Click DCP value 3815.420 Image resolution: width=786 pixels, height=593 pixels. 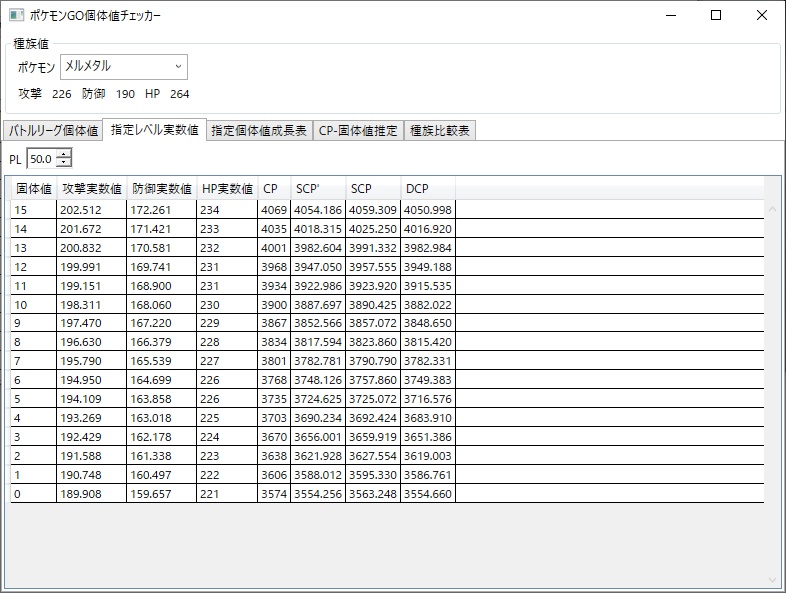(428, 342)
